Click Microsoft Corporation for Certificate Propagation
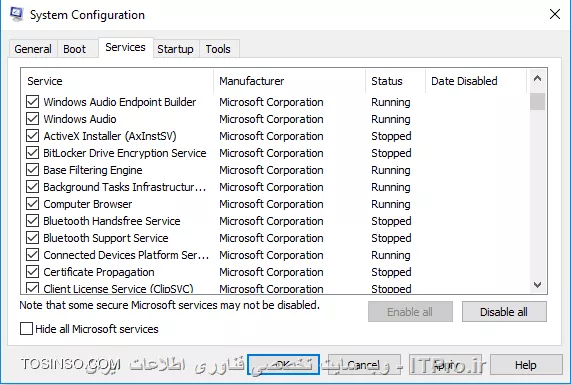 point(271,272)
